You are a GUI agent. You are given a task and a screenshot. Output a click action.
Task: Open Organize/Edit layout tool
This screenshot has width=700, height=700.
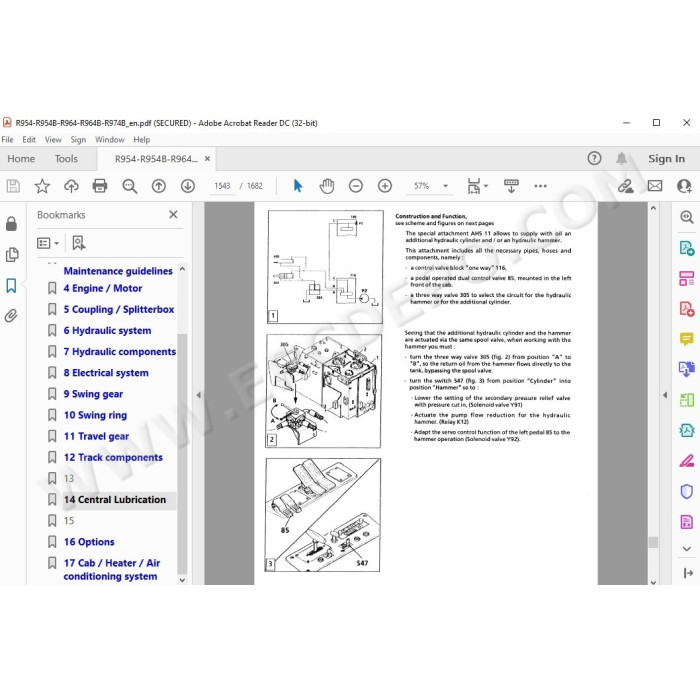(x=687, y=278)
